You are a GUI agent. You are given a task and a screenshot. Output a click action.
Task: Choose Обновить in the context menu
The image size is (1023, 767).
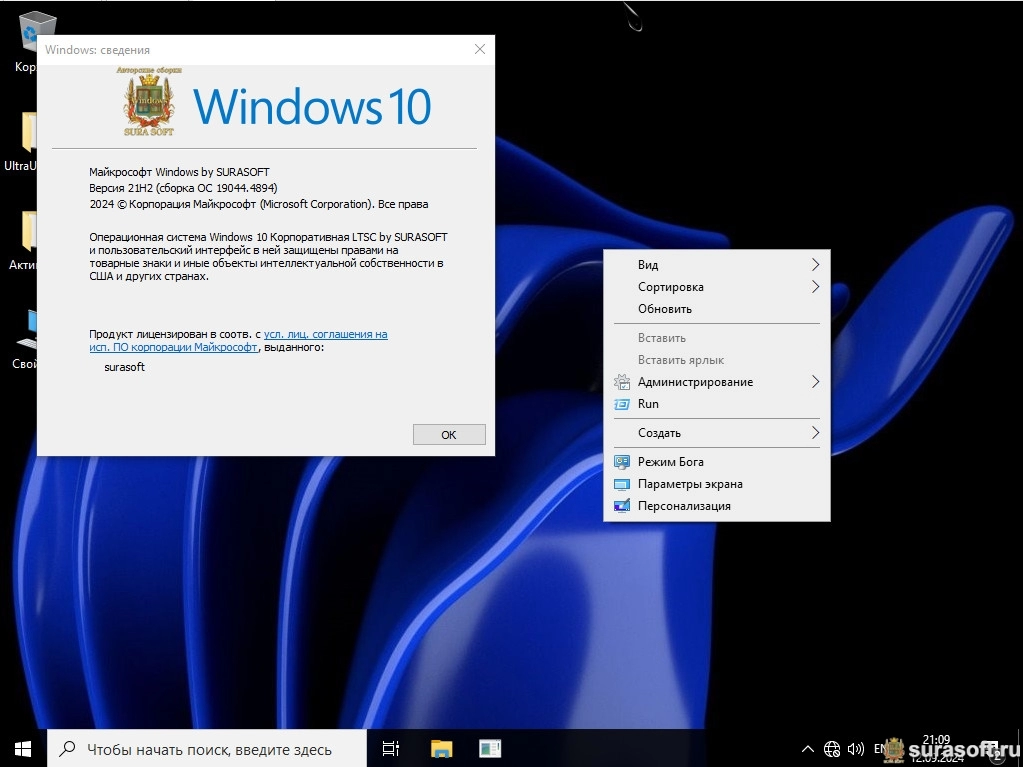pyautogui.click(x=665, y=309)
